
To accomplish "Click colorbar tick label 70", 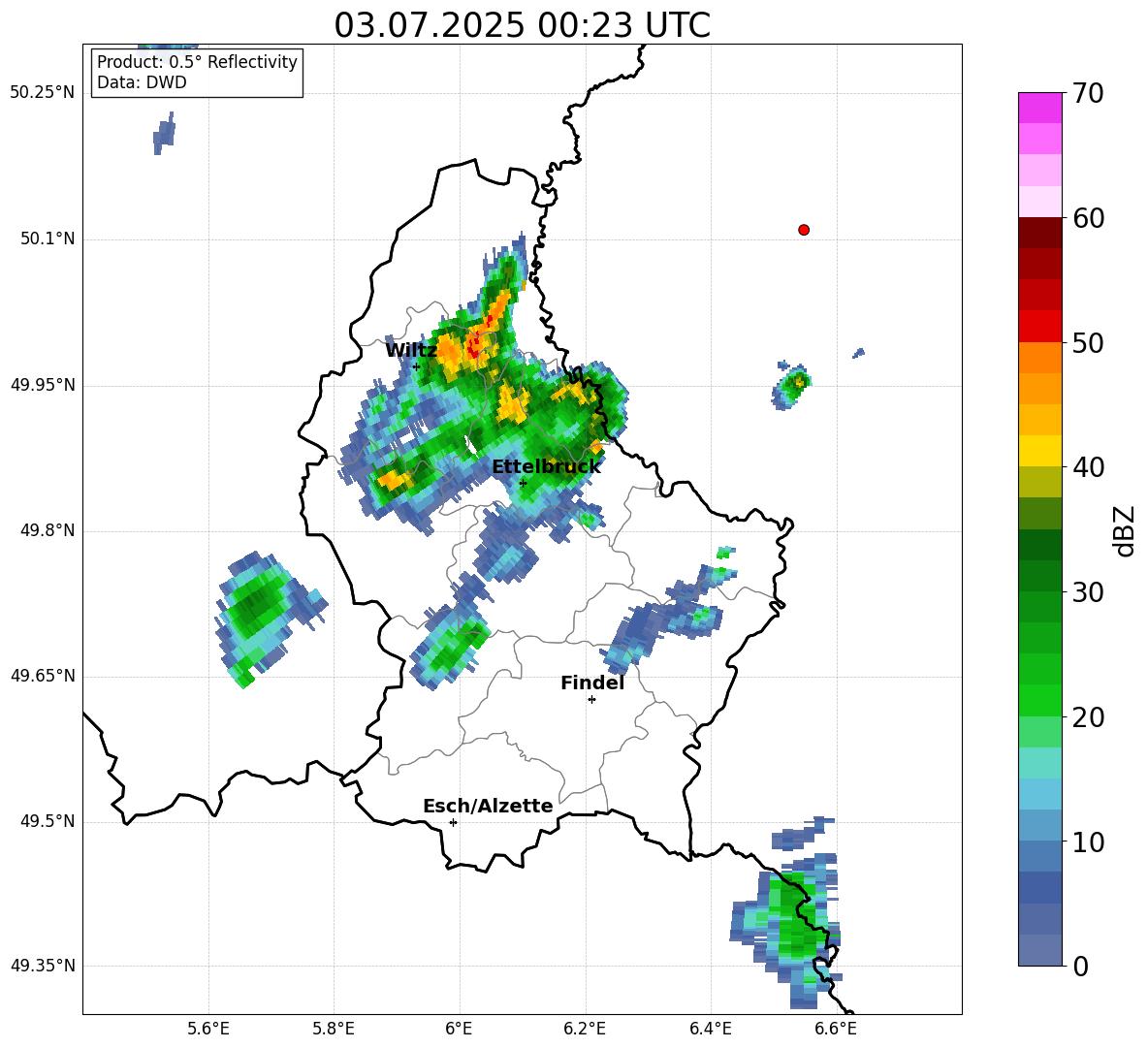I will coord(1088,93).
